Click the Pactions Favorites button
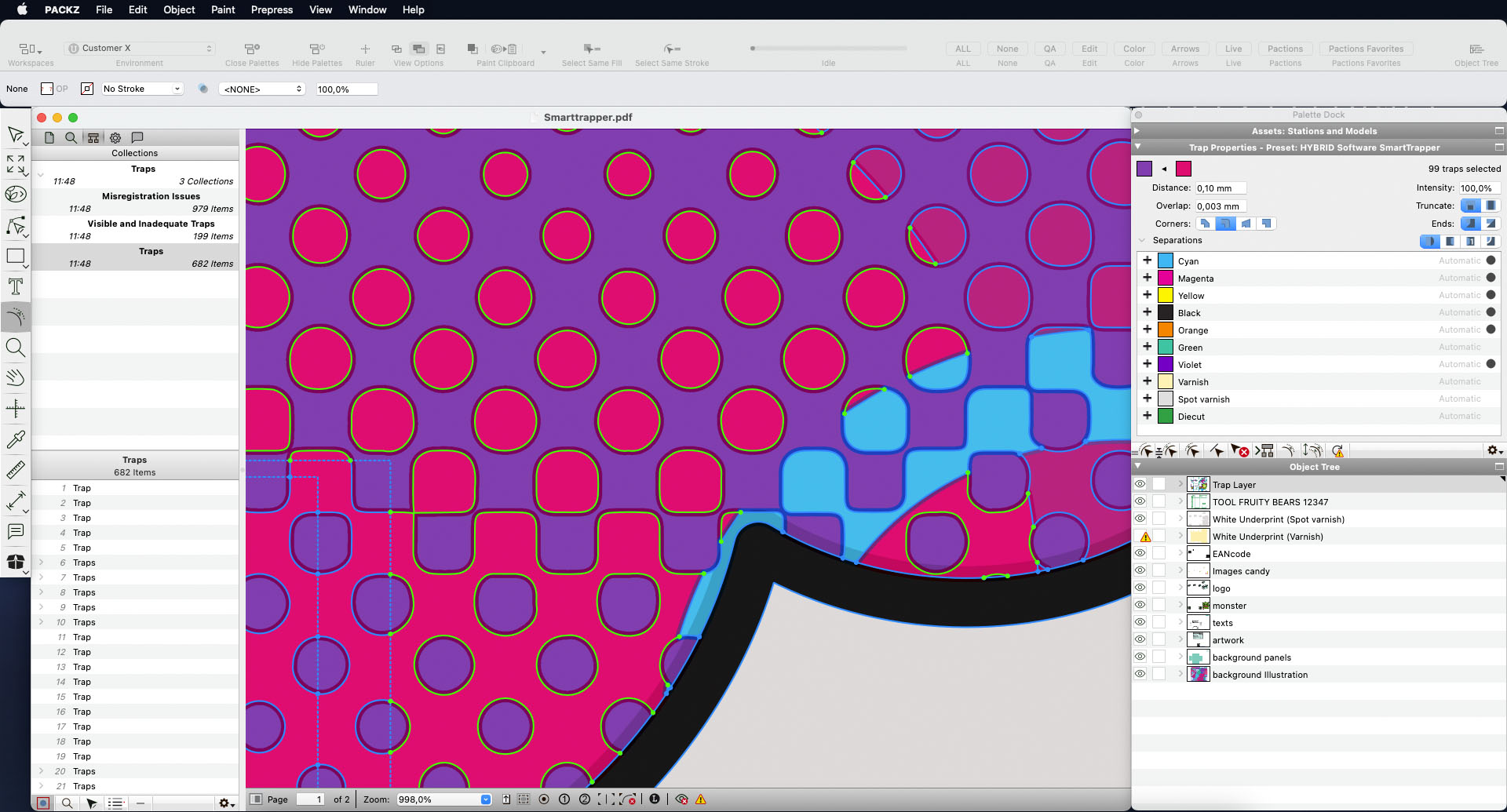The height and width of the screenshot is (812, 1507). (1366, 49)
